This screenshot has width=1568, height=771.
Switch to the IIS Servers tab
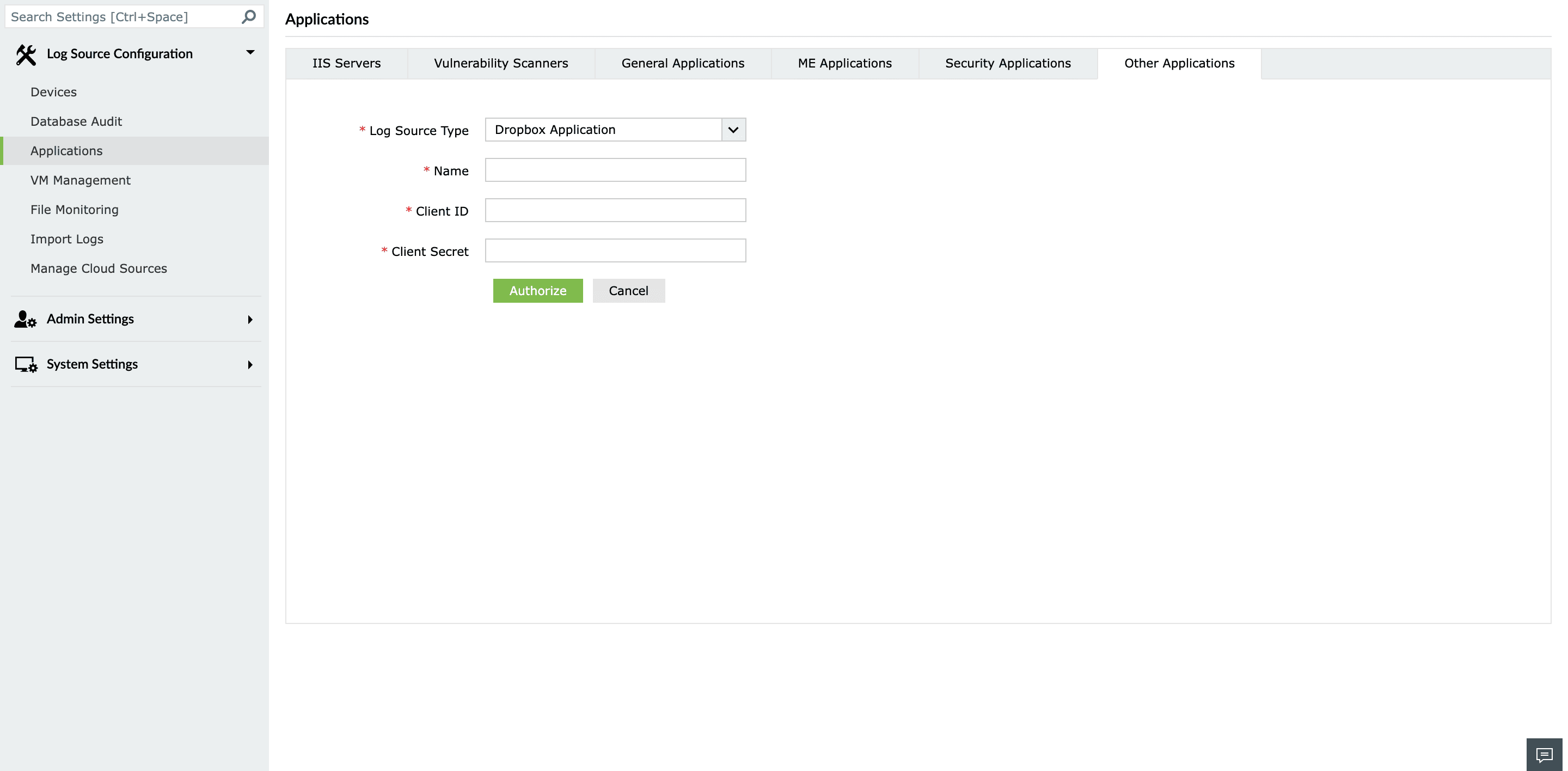click(x=346, y=63)
